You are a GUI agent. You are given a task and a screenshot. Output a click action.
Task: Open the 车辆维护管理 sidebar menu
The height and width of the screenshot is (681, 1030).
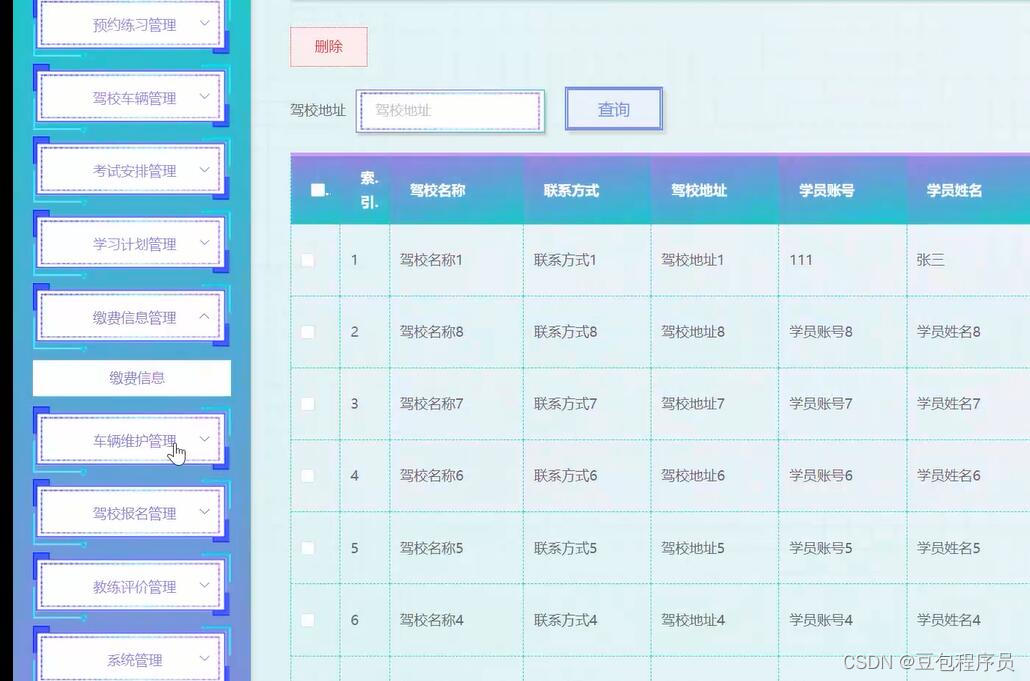(129, 440)
